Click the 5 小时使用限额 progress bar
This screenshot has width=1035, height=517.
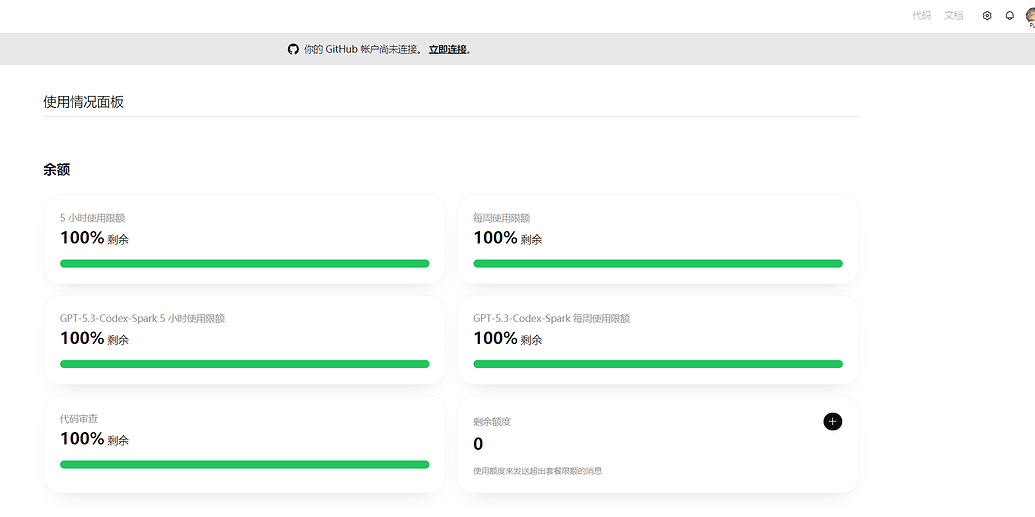(x=244, y=263)
